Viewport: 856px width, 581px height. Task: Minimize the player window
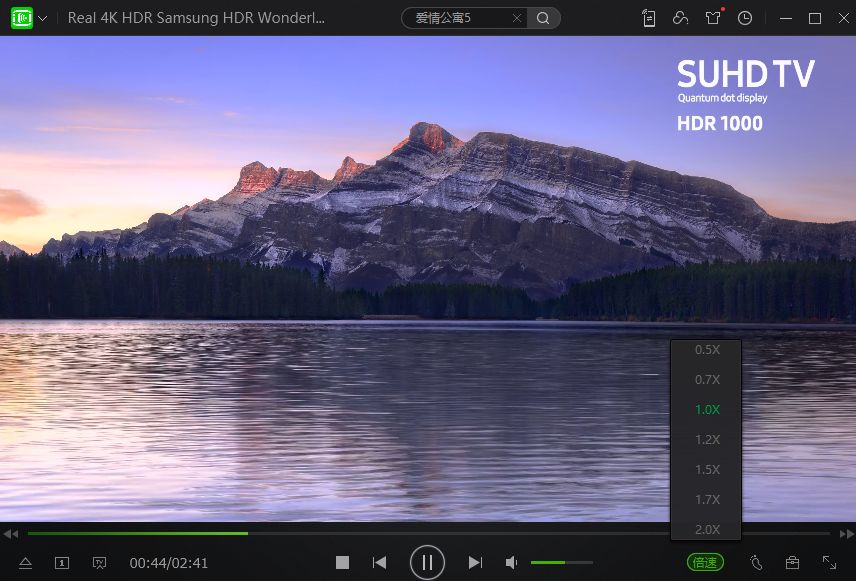point(786,19)
